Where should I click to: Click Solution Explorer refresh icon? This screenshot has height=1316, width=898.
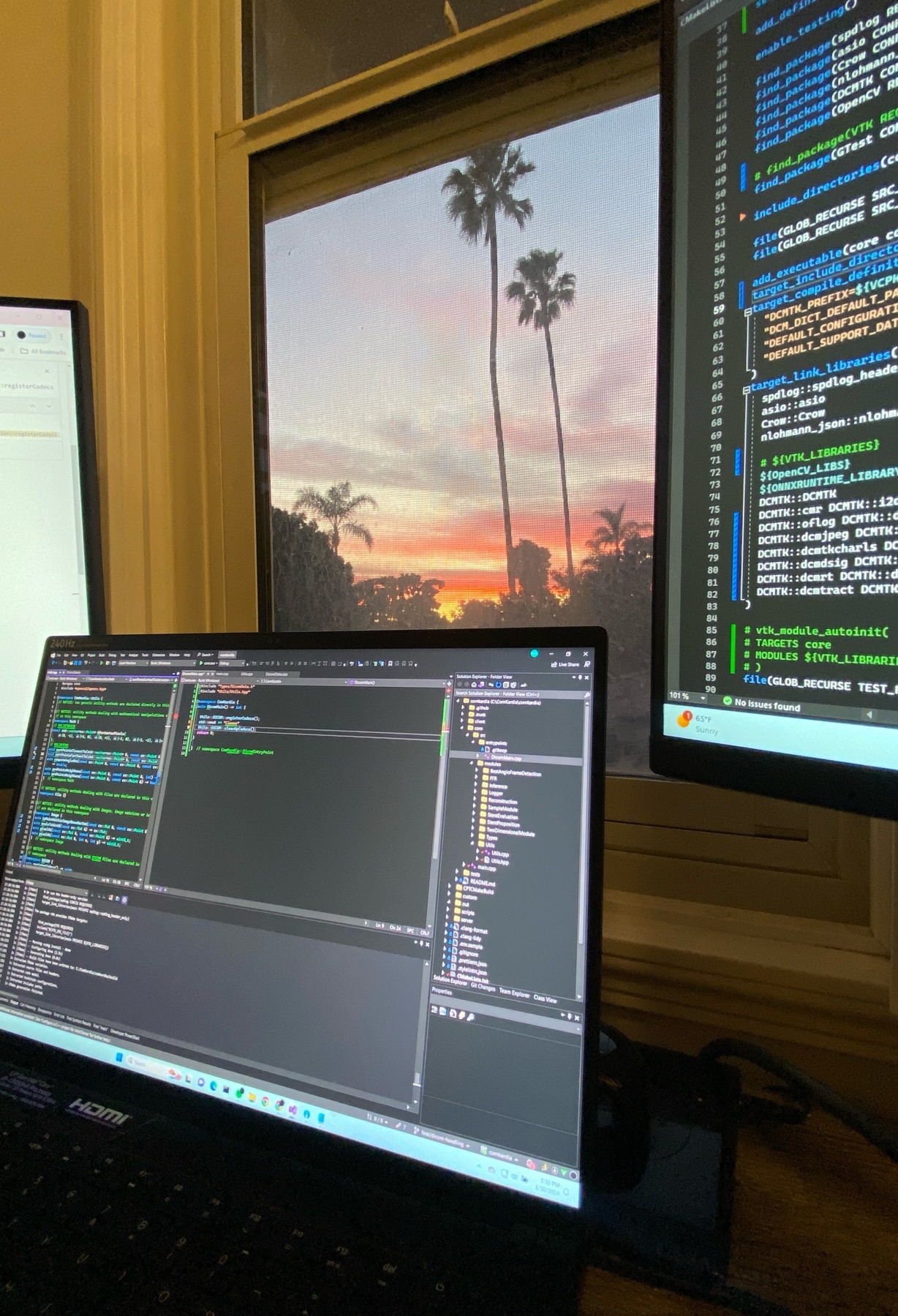click(x=498, y=685)
